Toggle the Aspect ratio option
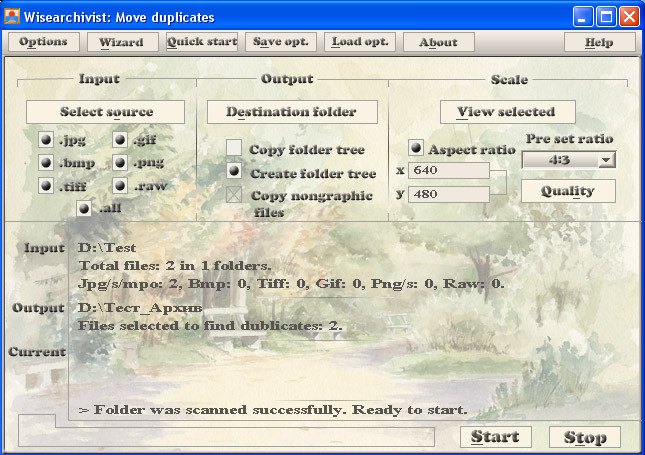645x455 pixels. [416, 148]
